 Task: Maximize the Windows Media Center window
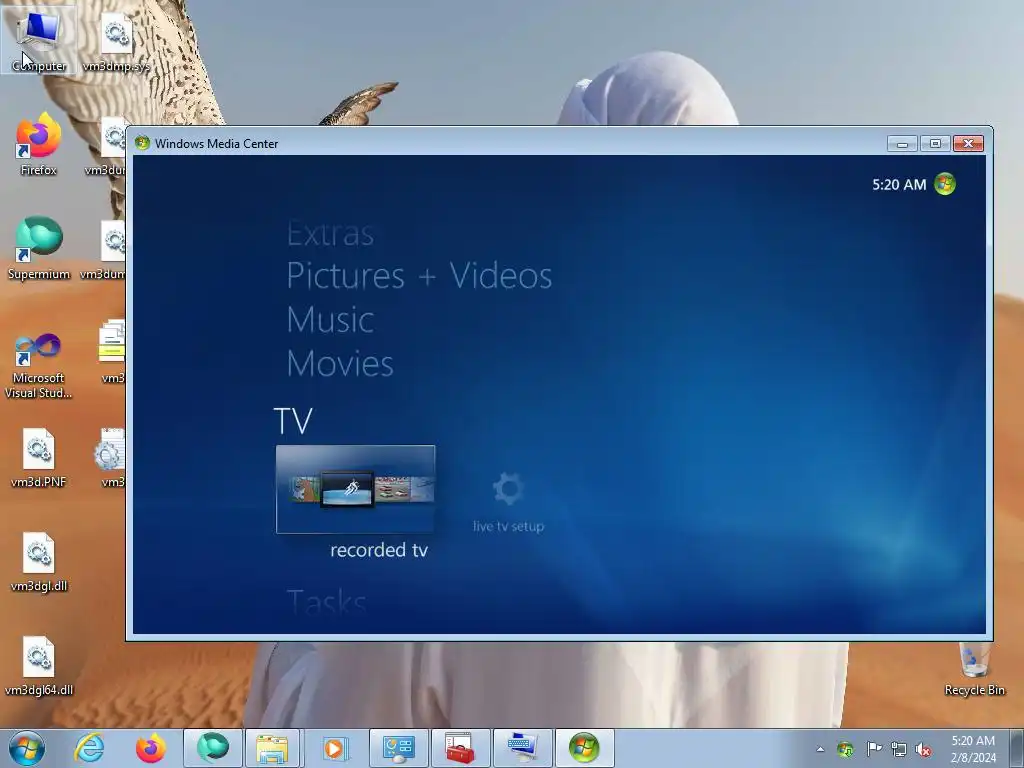pos(935,144)
